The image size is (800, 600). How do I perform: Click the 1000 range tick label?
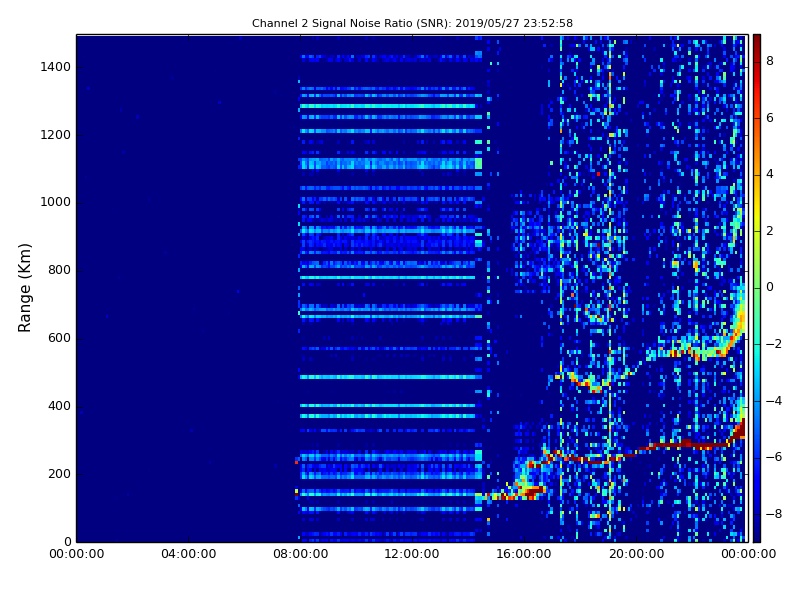(x=56, y=202)
